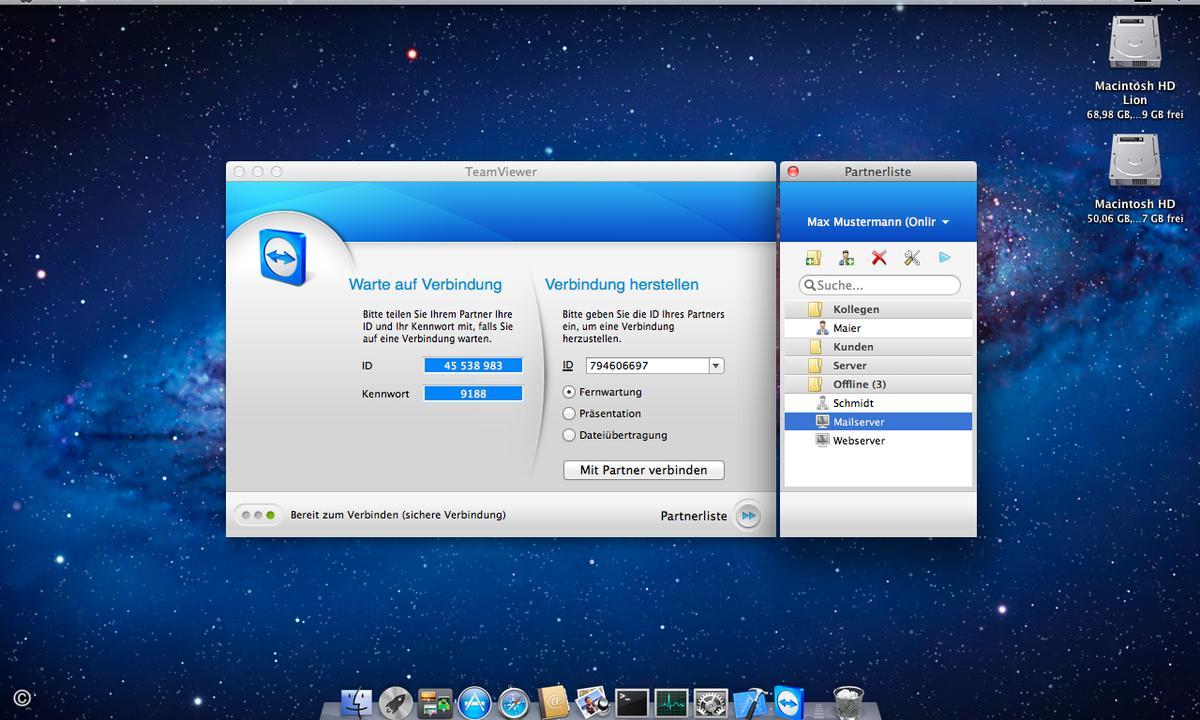The width and height of the screenshot is (1200, 720).
Task: Click the Partnerliste label in TeamViewer window
Action: pos(694,516)
